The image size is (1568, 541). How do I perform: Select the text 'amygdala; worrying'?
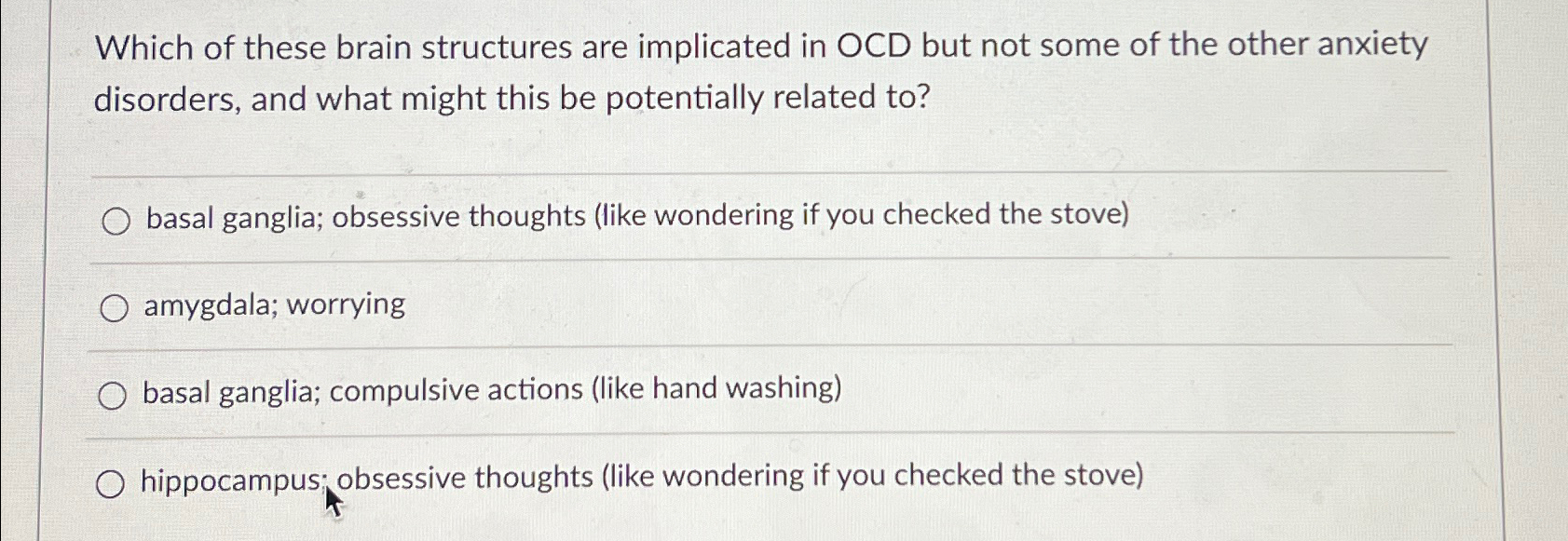(273, 304)
